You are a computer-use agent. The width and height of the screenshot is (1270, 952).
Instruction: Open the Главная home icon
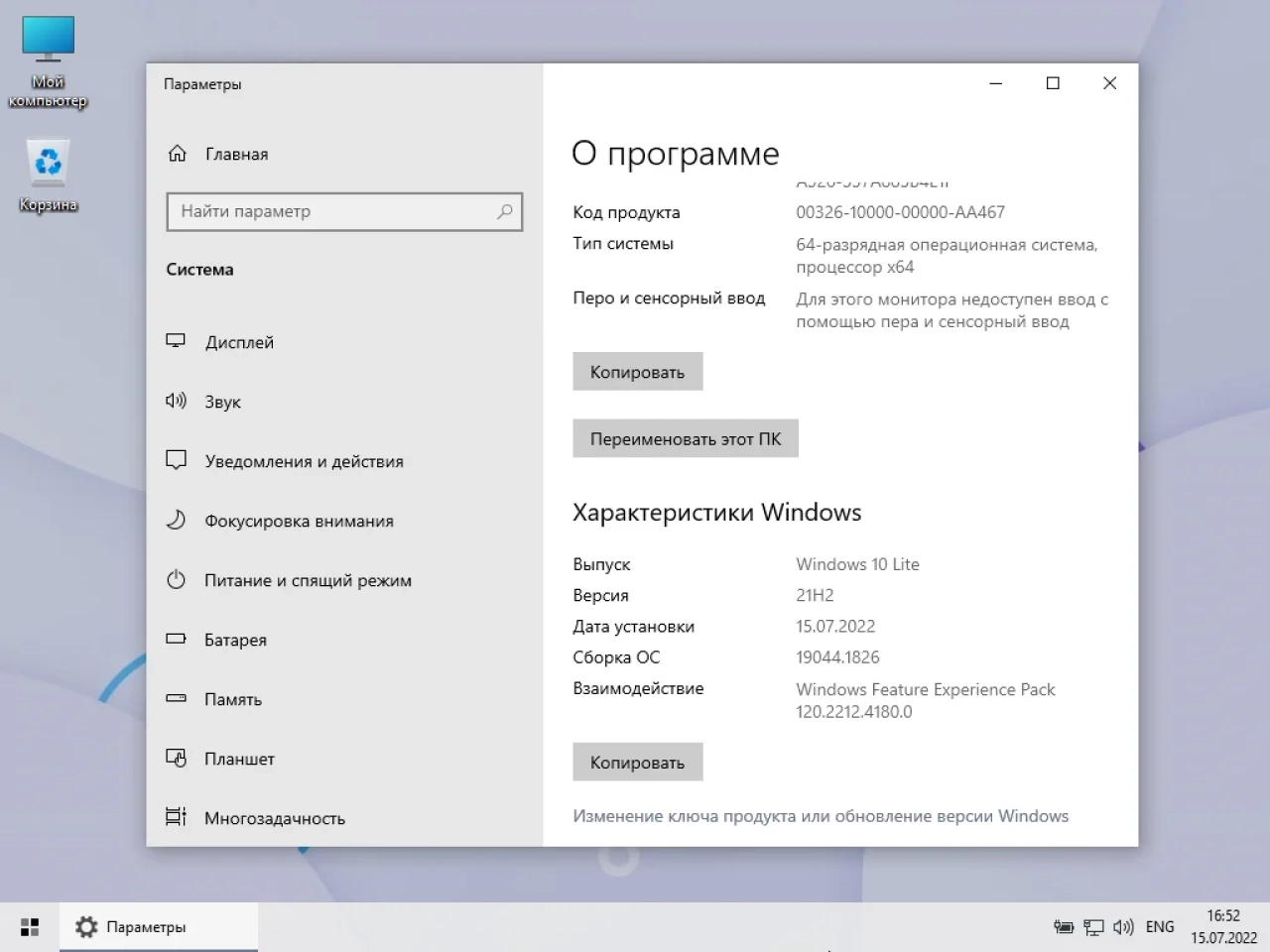click(177, 154)
